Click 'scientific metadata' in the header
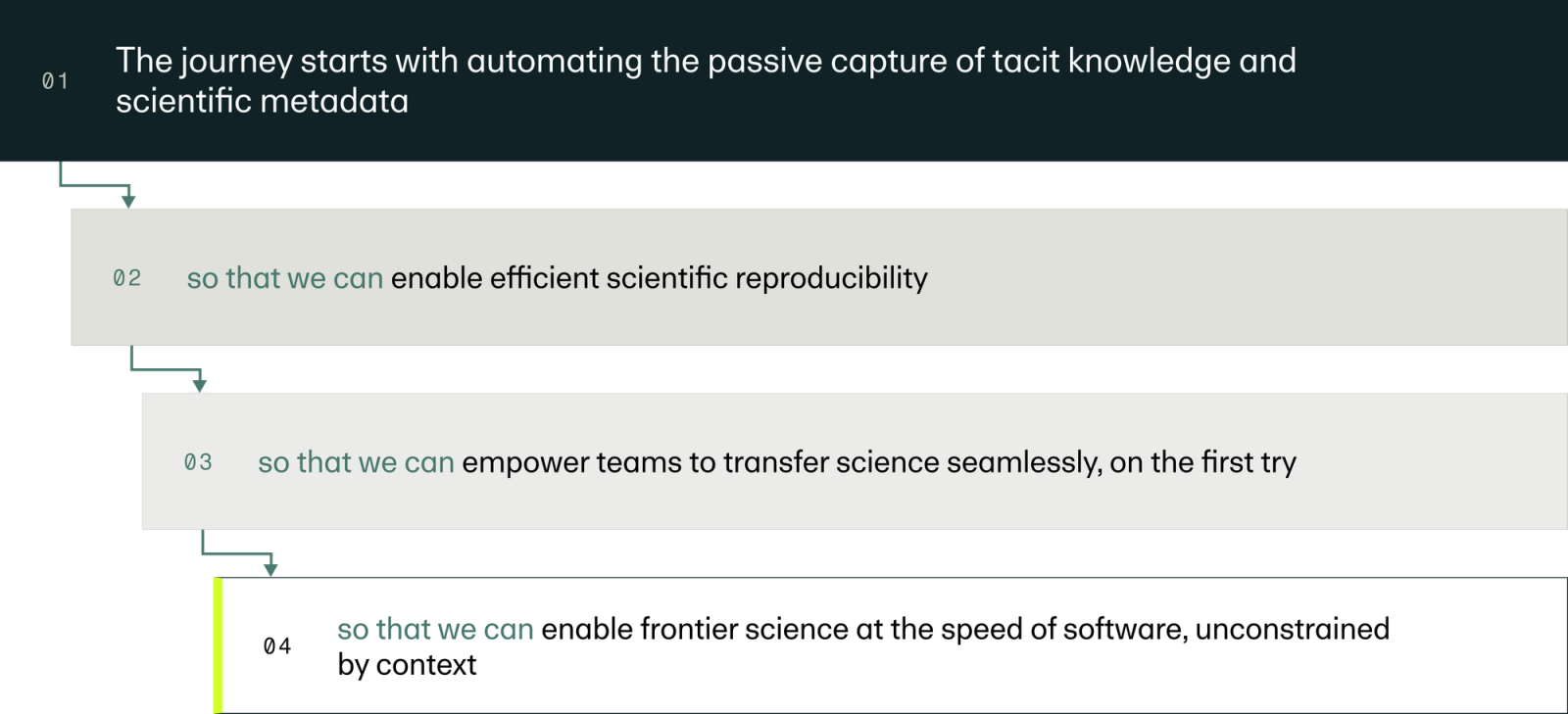This screenshot has height=714, width=1568. click(262, 101)
